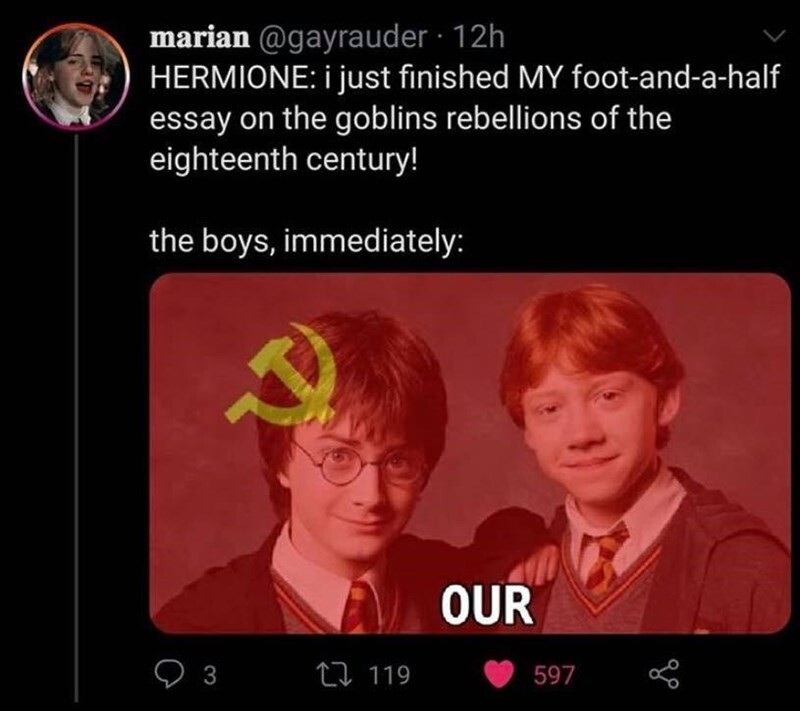Retweet the post using the arrows icon

coord(334,674)
